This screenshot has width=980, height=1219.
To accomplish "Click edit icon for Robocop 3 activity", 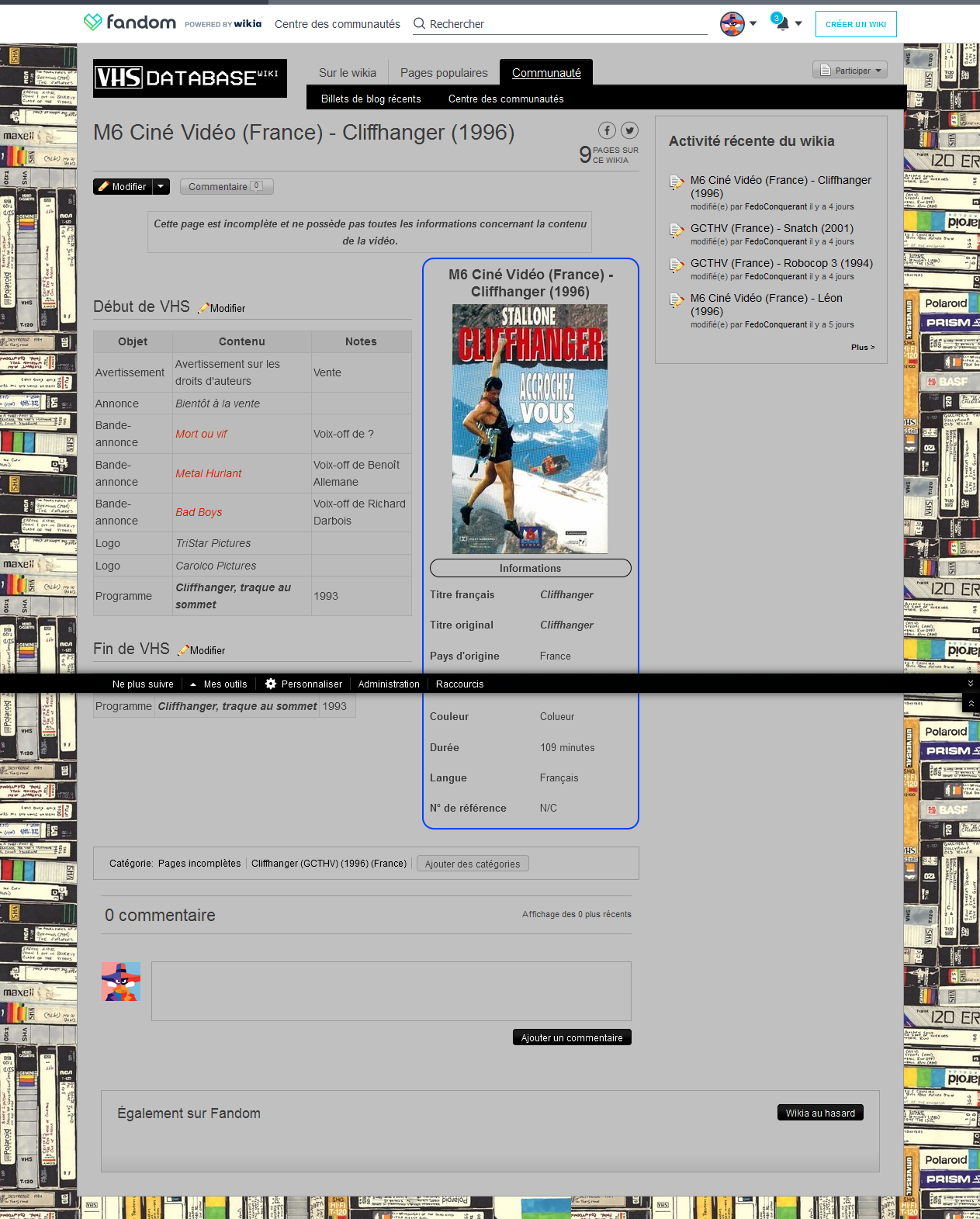I will (x=677, y=265).
